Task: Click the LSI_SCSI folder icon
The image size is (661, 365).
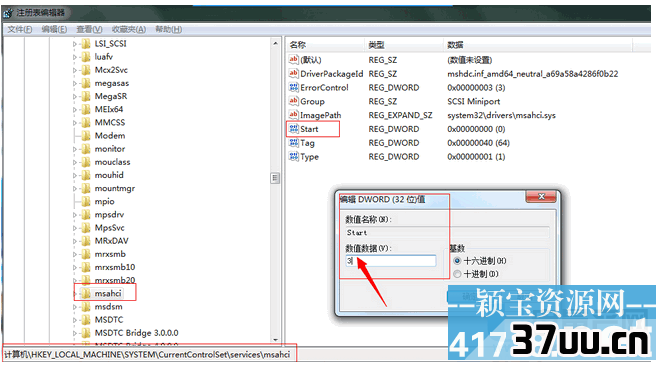Action: [86, 44]
